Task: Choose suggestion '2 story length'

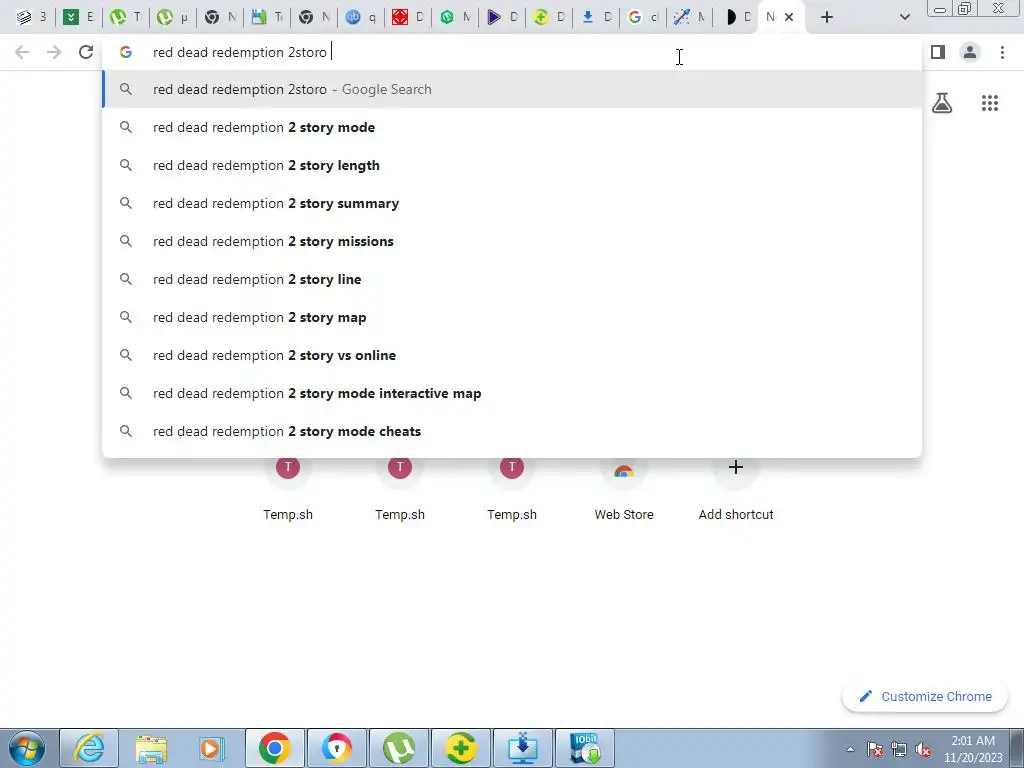Action: point(512,165)
